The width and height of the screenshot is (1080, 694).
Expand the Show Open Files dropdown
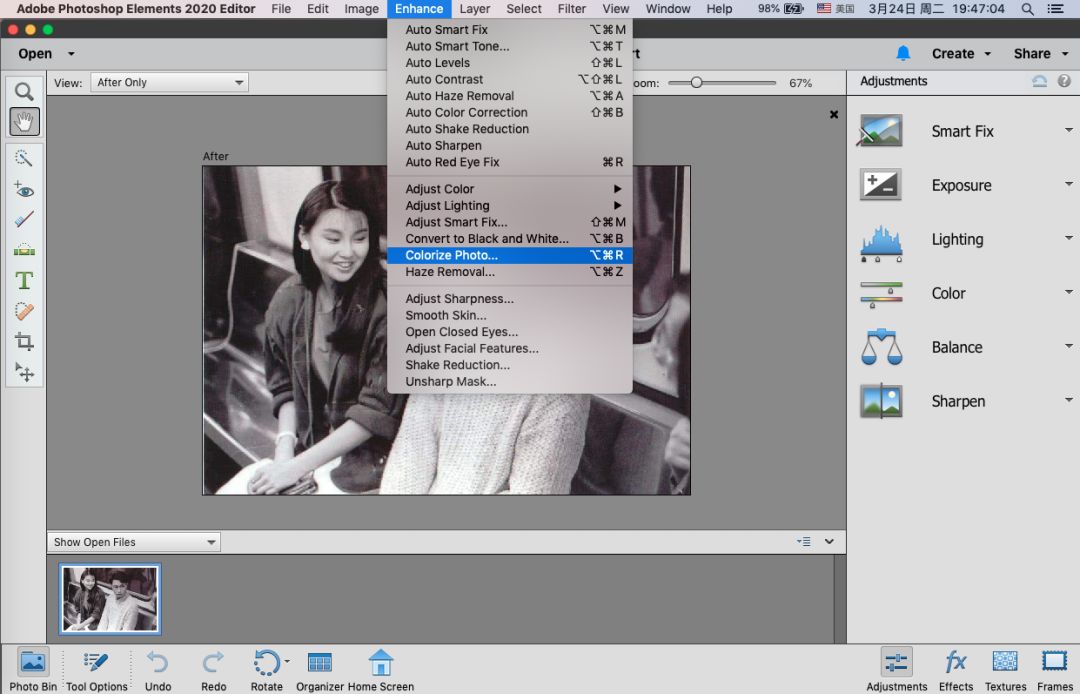(x=134, y=542)
